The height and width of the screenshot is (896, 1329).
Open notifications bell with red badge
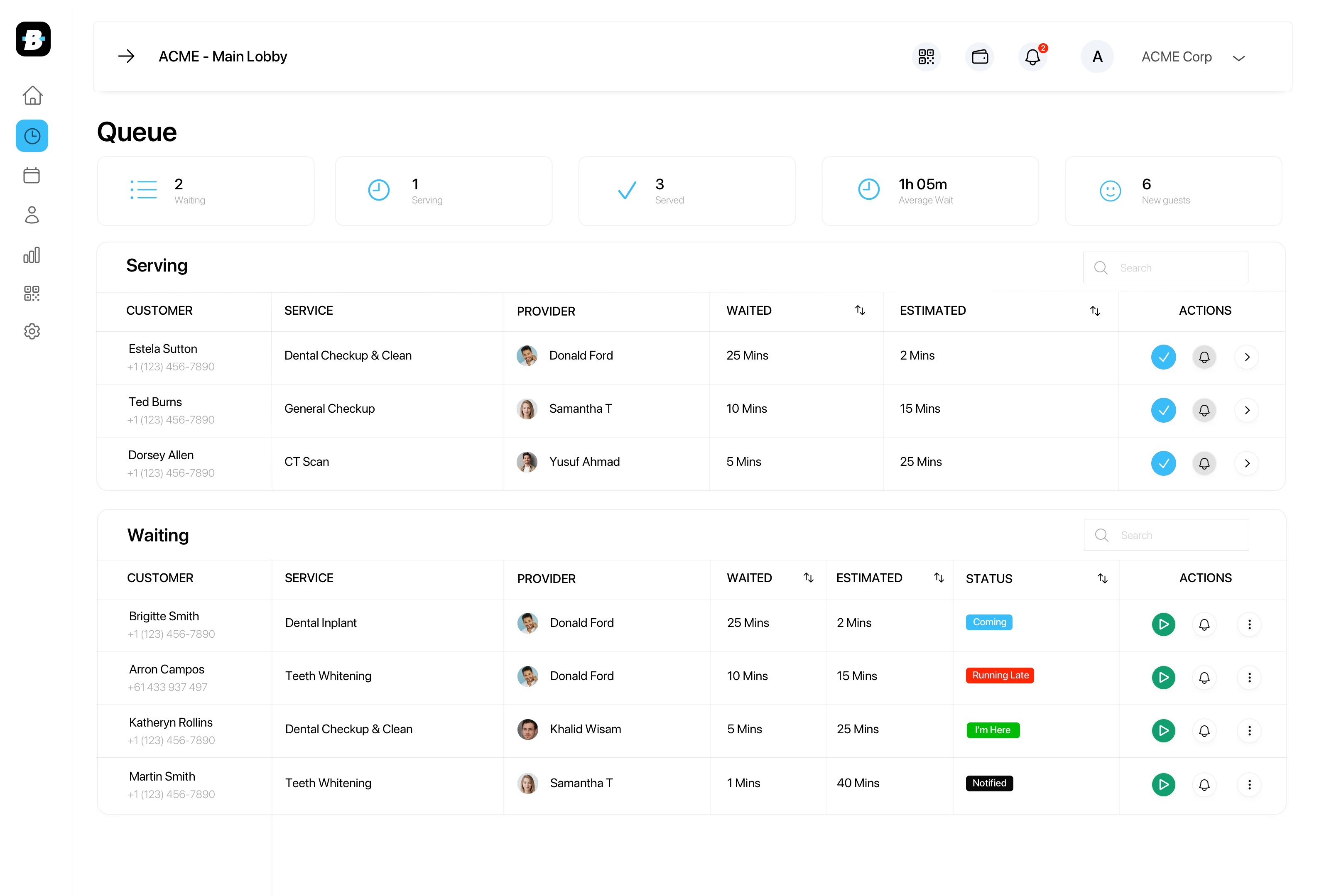[x=1032, y=56]
